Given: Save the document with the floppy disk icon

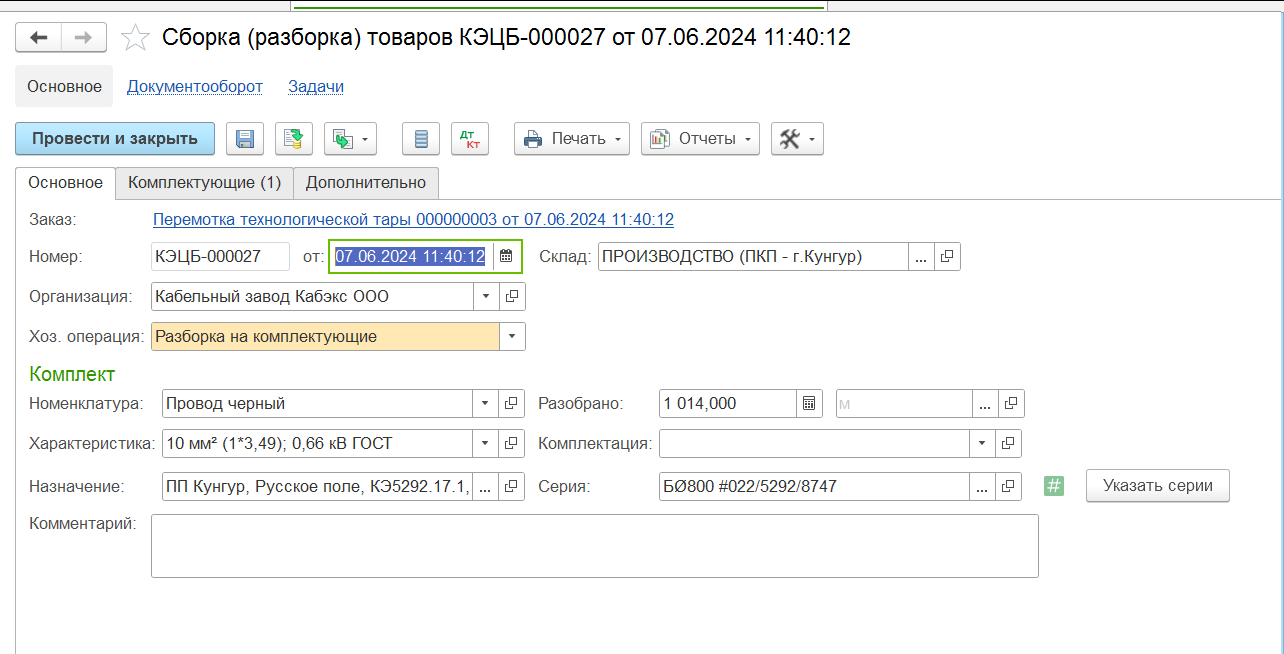Looking at the screenshot, I should coord(245,139).
